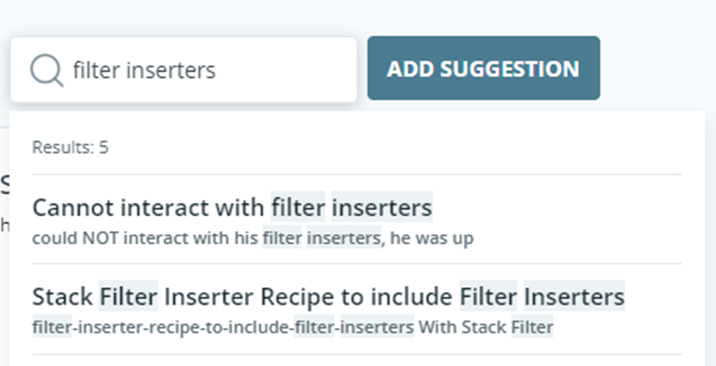Open "Stack Filter Inserter Recipe" search result
716x366 pixels.
click(x=328, y=297)
